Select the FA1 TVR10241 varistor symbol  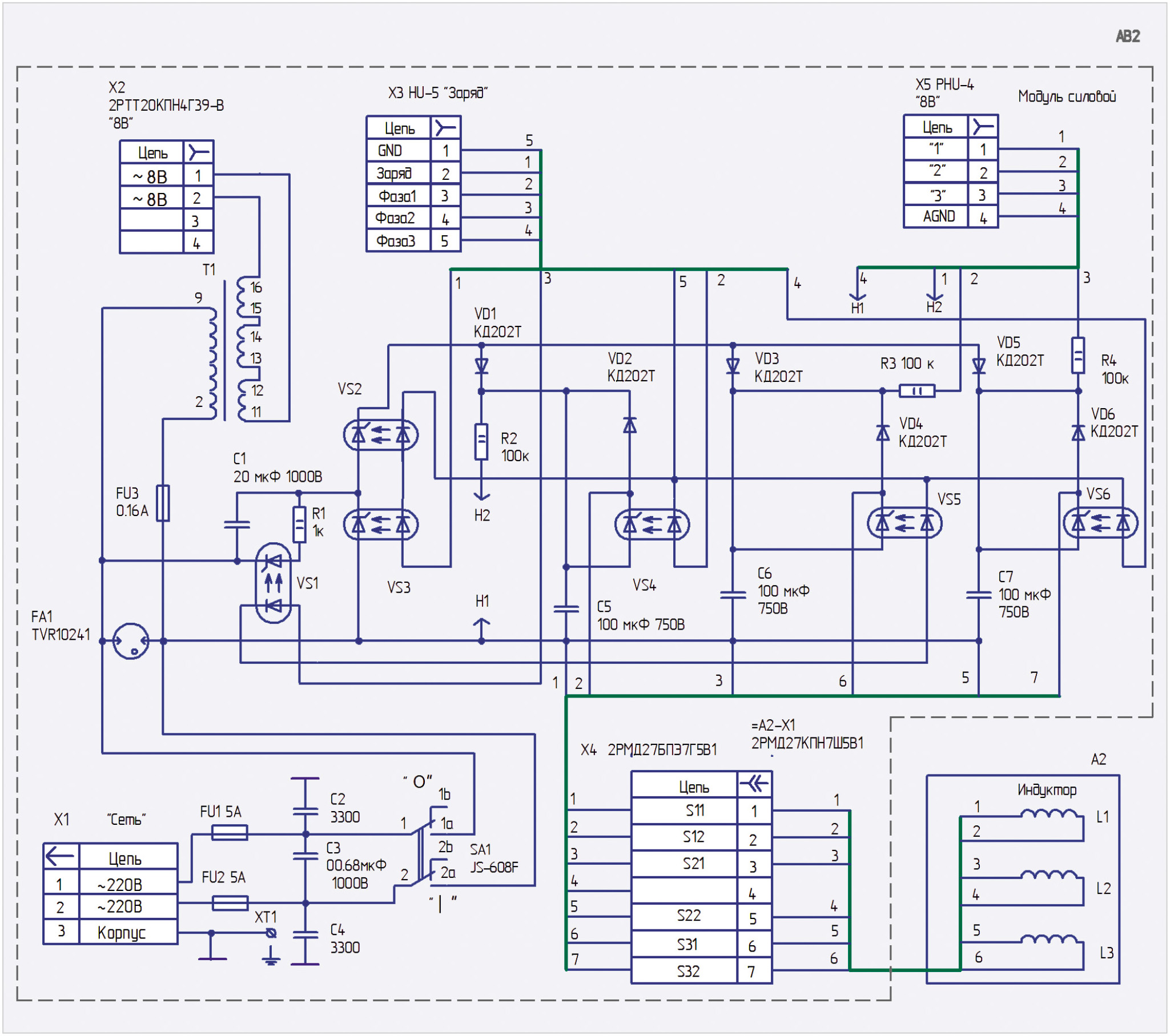pos(131,641)
